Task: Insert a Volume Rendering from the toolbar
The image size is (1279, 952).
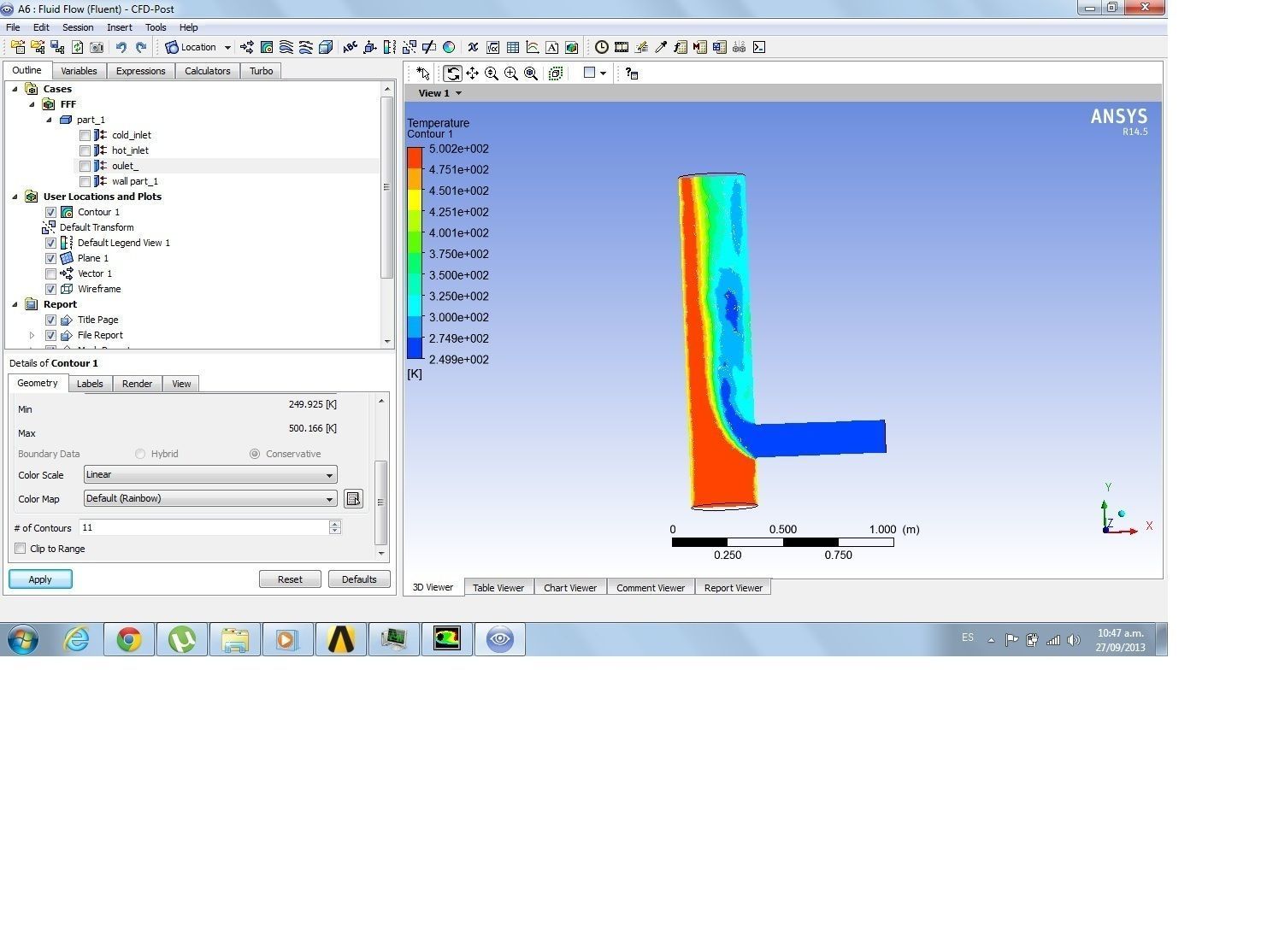Action: [326, 47]
